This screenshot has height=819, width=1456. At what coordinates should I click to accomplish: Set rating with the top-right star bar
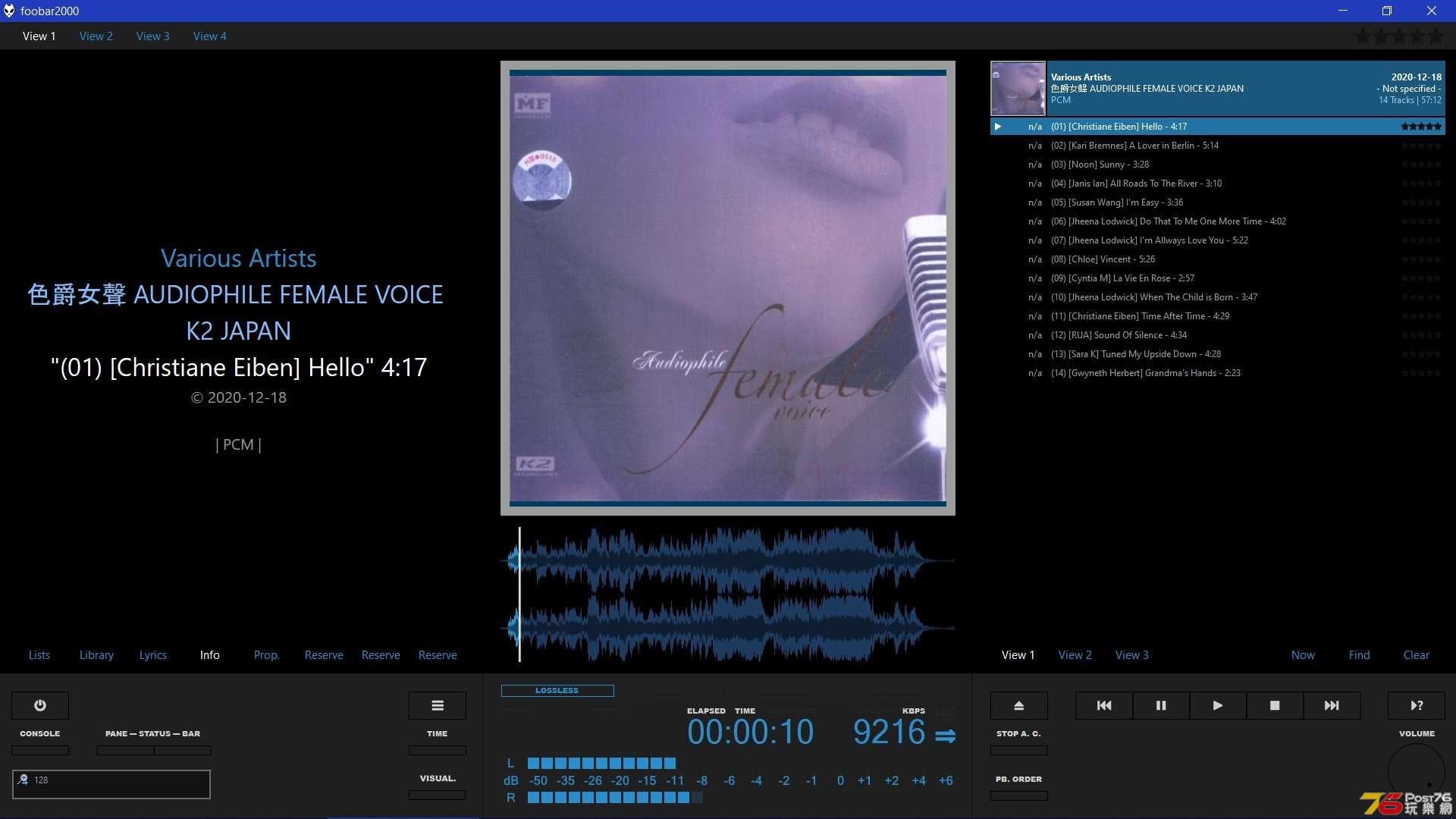tap(1399, 36)
